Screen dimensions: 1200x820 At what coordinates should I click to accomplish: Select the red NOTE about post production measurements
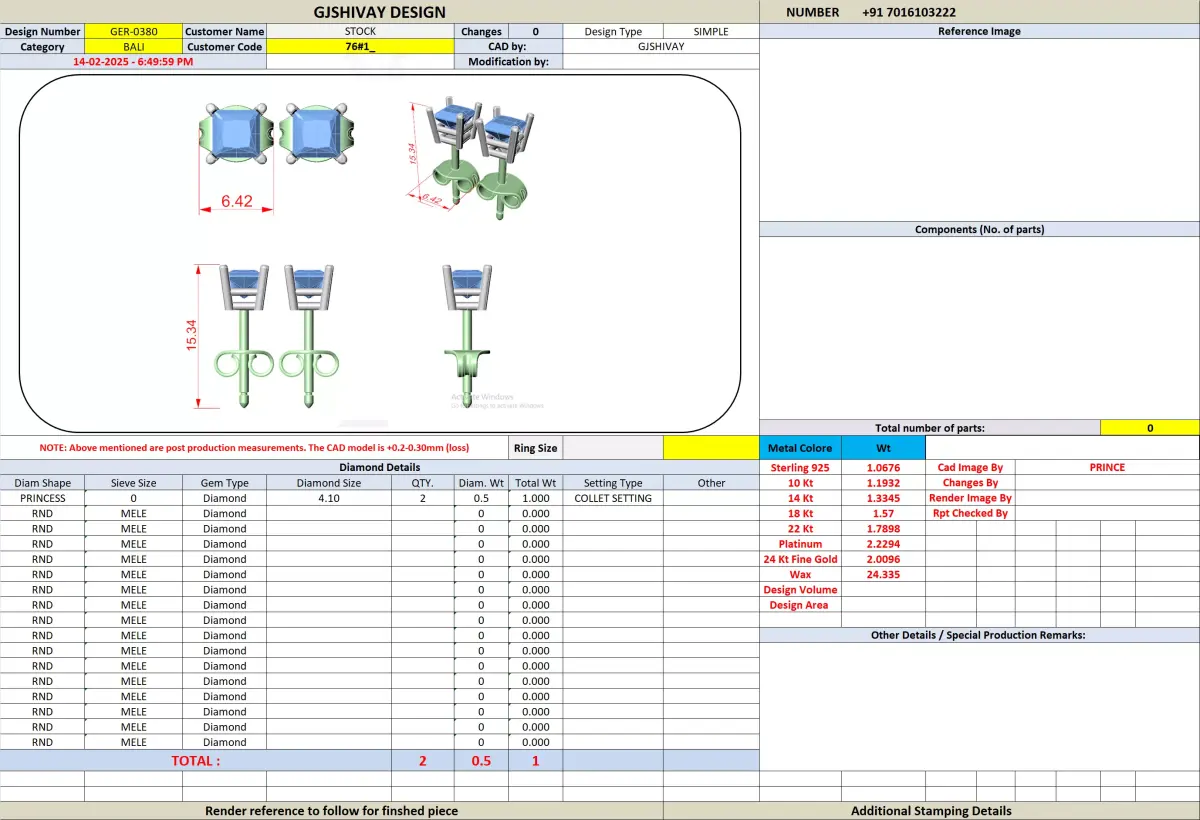[254, 448]
